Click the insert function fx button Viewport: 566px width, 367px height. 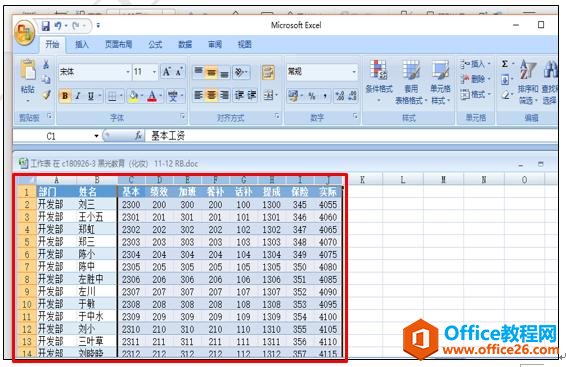pos(138,136)
